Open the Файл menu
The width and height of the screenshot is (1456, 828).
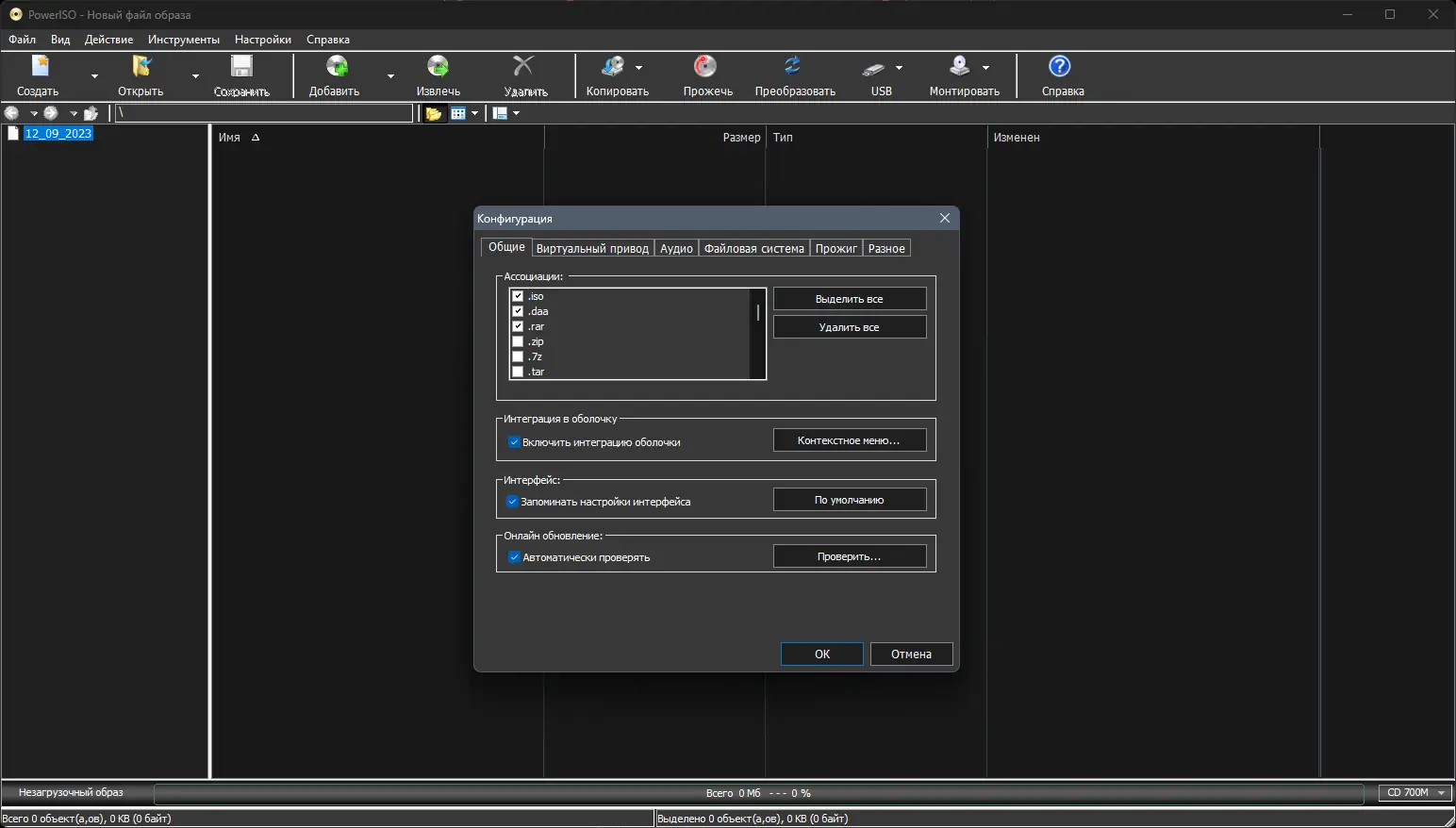click(x=22, y=40)
